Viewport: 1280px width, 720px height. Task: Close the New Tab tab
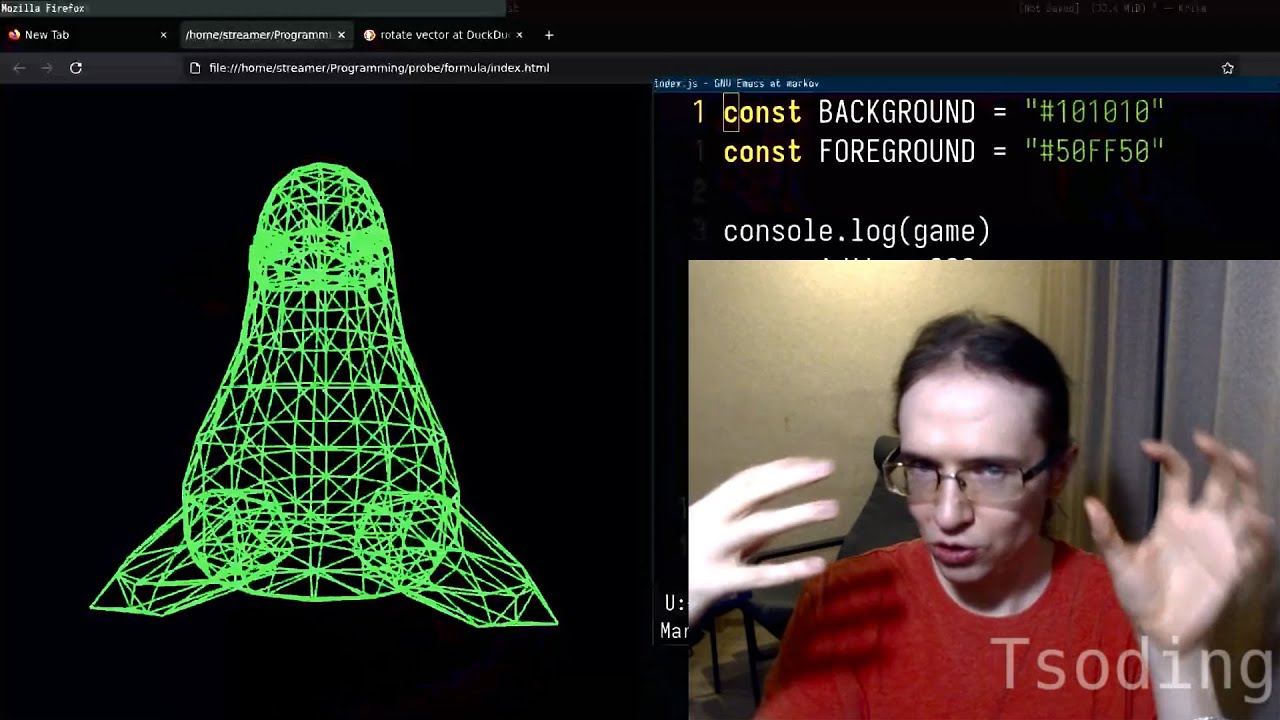(162, 35)
